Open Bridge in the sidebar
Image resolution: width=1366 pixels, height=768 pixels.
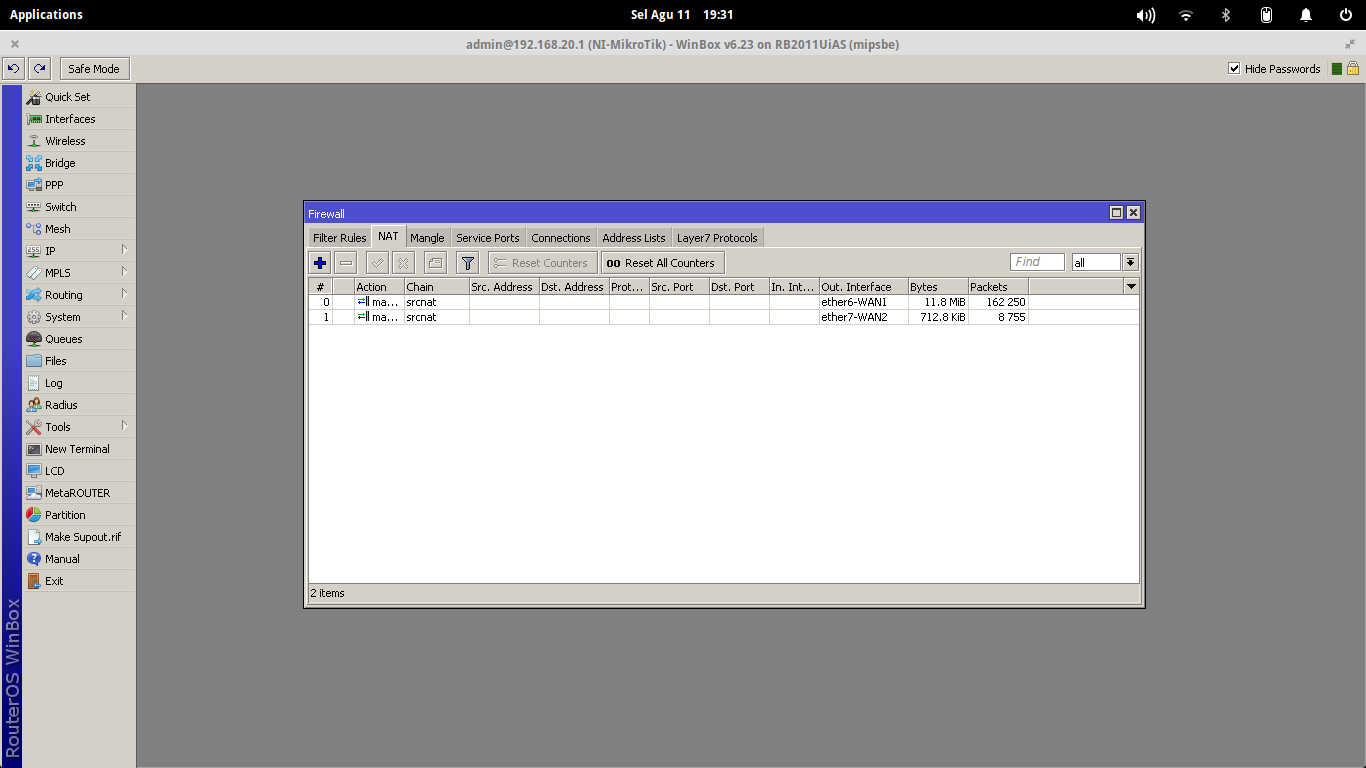tap(79, 163)
